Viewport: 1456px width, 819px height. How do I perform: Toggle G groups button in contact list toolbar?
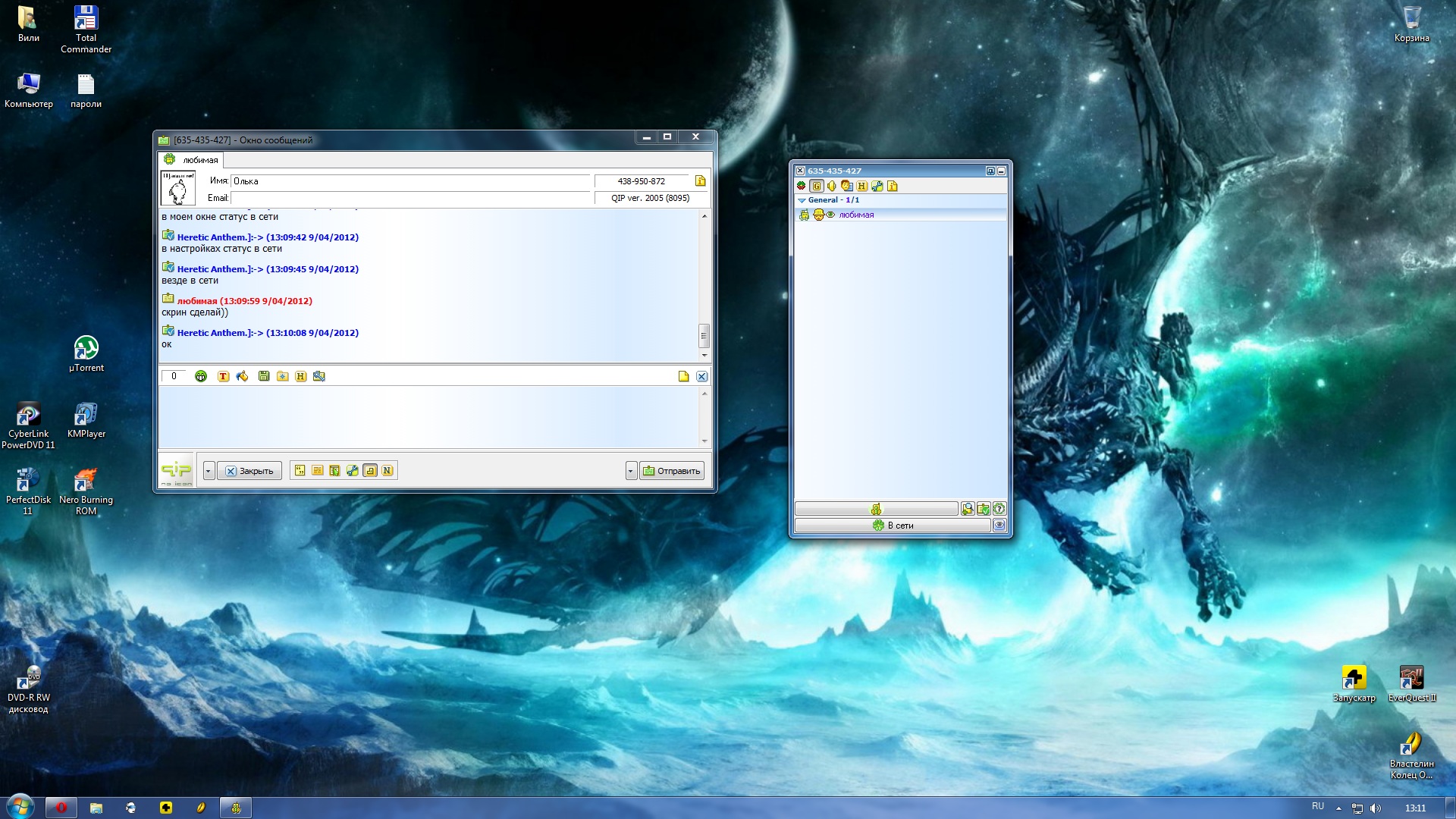click(x=816, y=186)
